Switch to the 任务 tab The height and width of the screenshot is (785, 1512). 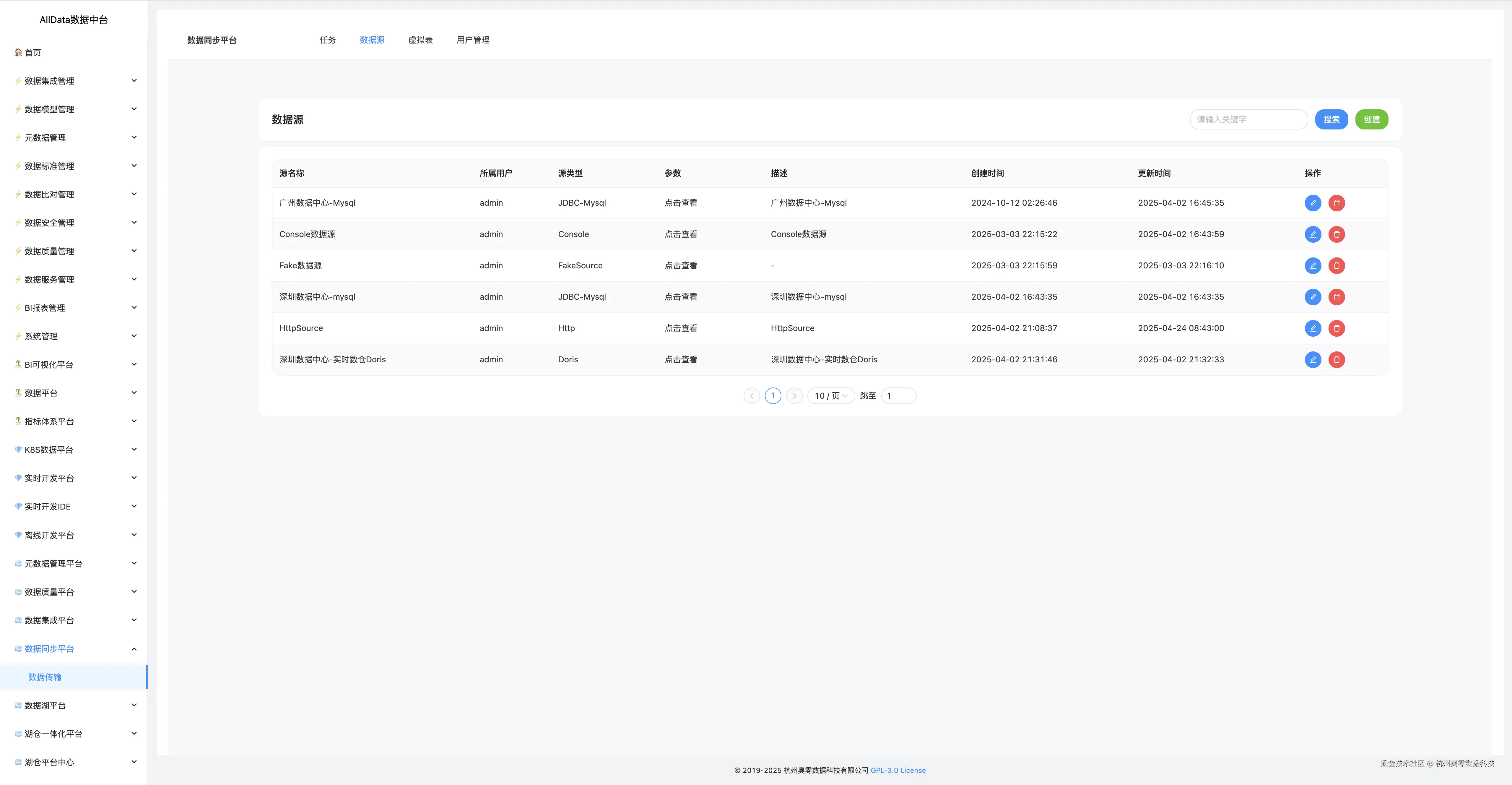pos(328,40)
